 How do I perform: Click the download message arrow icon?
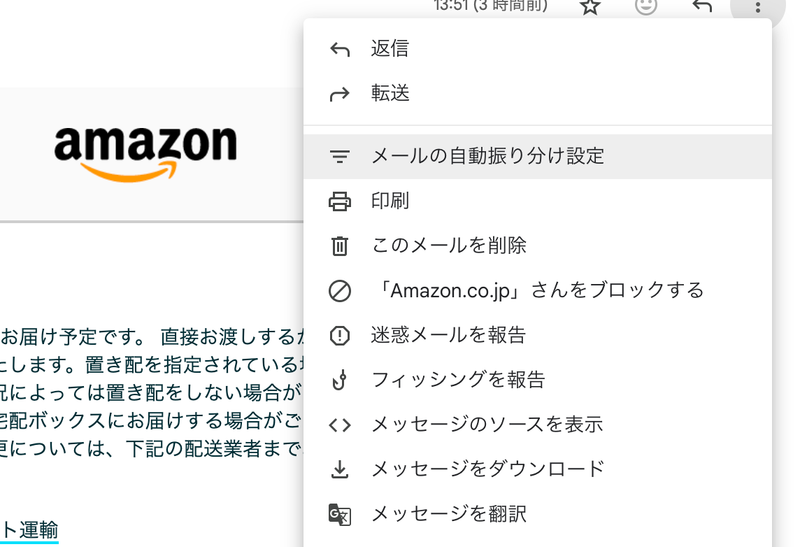(x=340, y=469)
